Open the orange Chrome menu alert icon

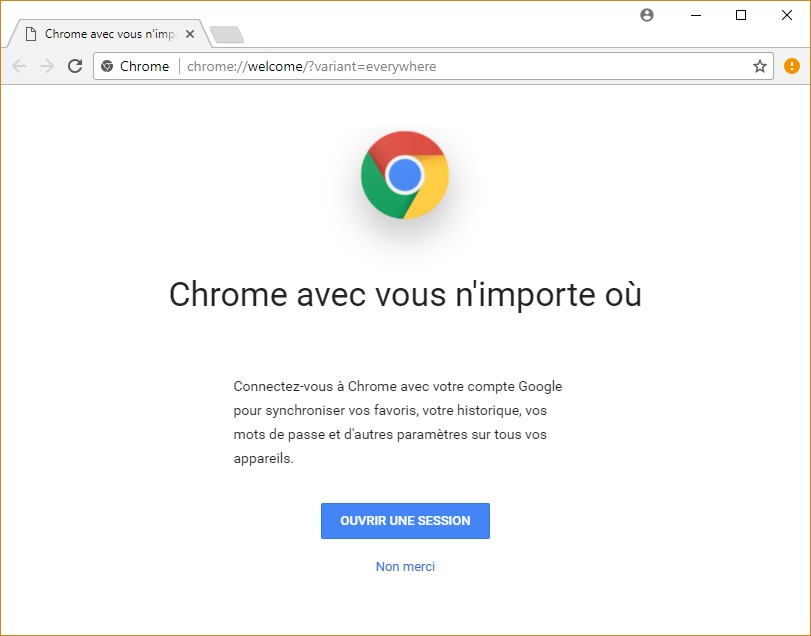click(x=792, y=66)
